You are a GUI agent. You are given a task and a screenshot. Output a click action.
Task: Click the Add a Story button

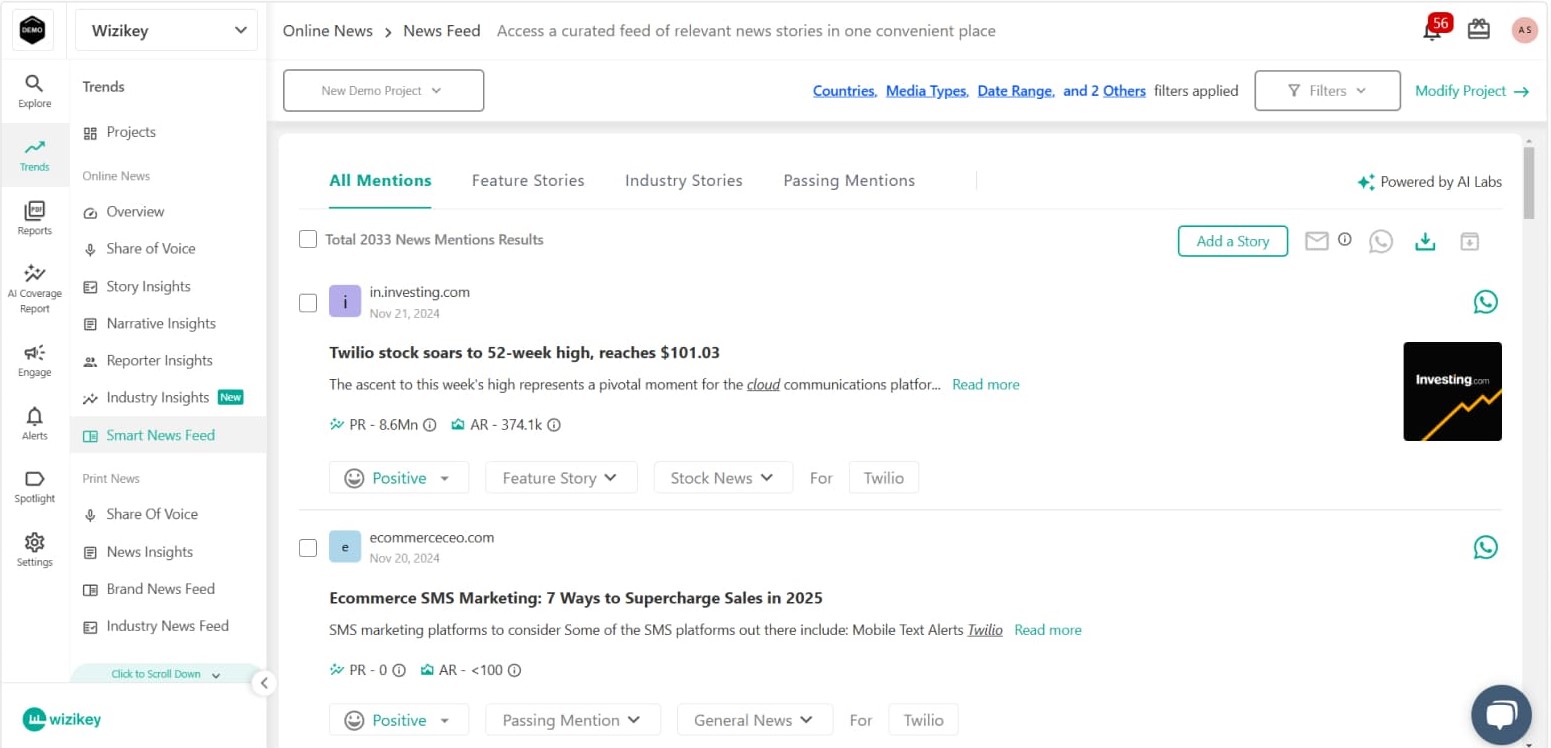click(x=1232, y=241)
